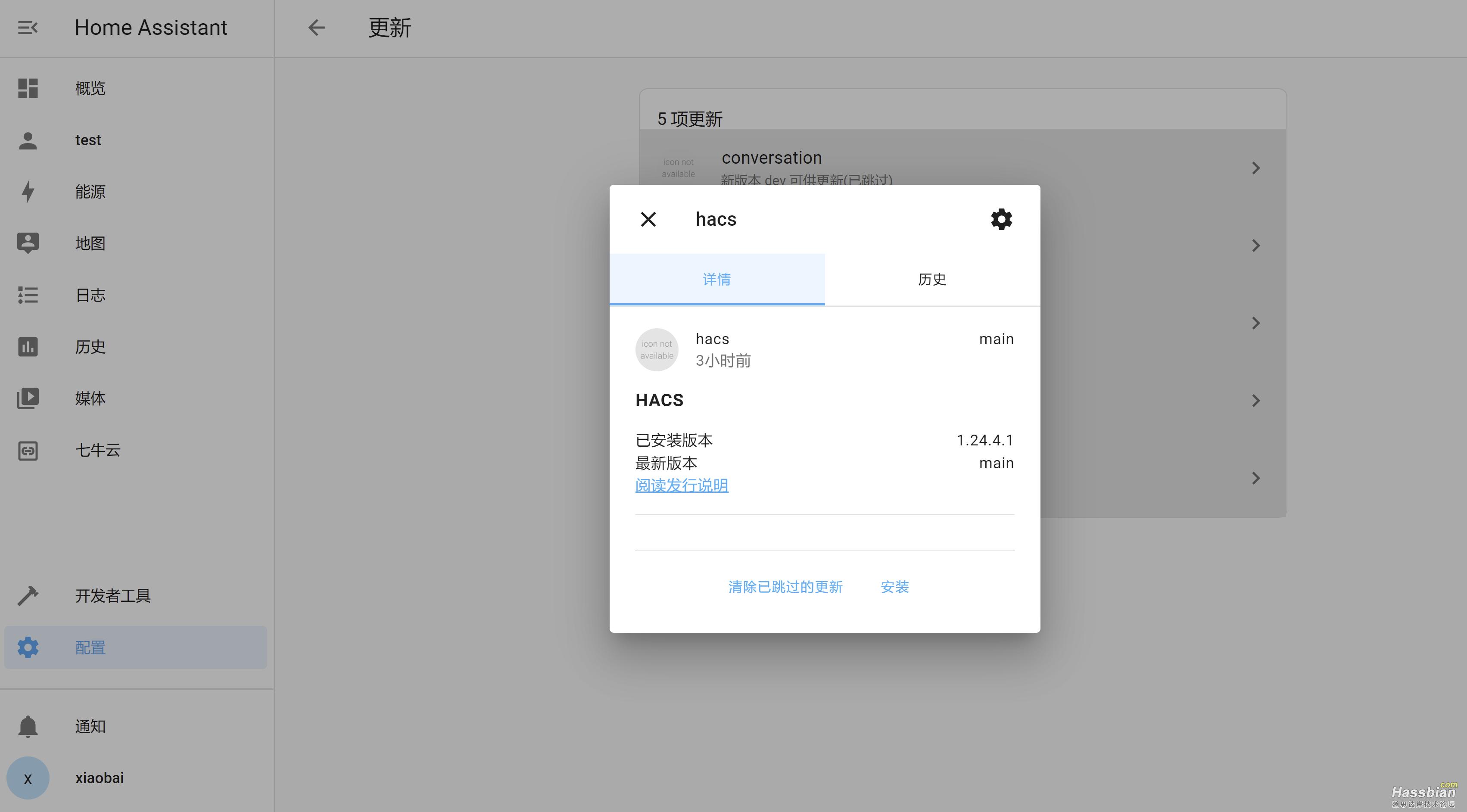
Task: Switch to the 历史 tab in dialog
Action: point(932,279)
